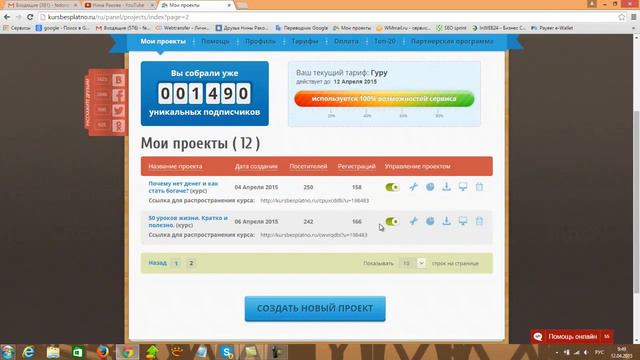
Task: Switch to the Gmail inbox browser tab
Action: coord(41,5)
